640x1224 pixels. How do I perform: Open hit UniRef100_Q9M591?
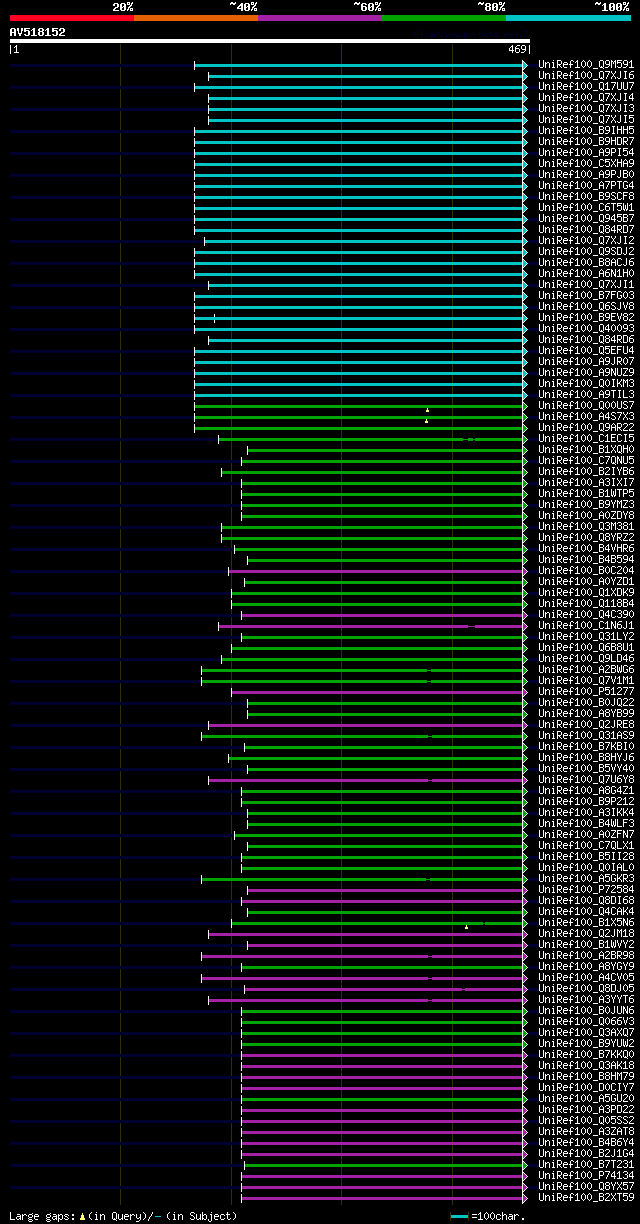(586, 65)
